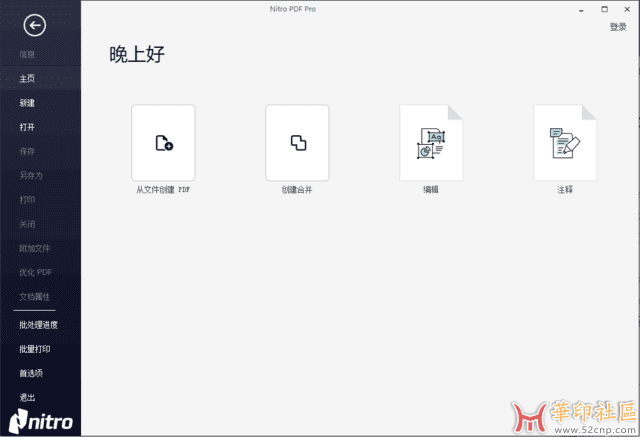The width and height of the screenshot is (640, 437).
Task: Click the back arrow button
Action: (35, 26)
